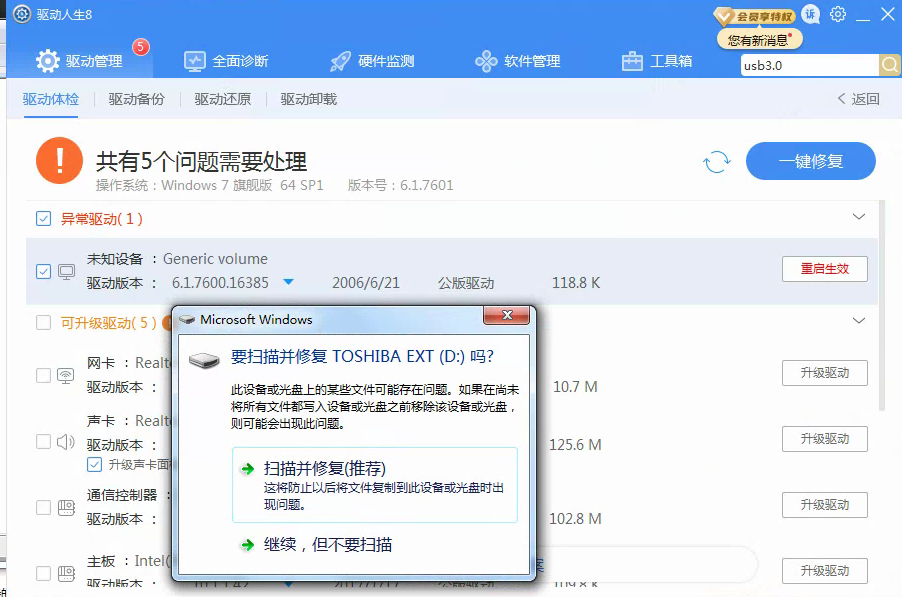Click green arrow beside 继续，但不要扫描
This screenshot has height=597, width=902.
pos(248,545)
